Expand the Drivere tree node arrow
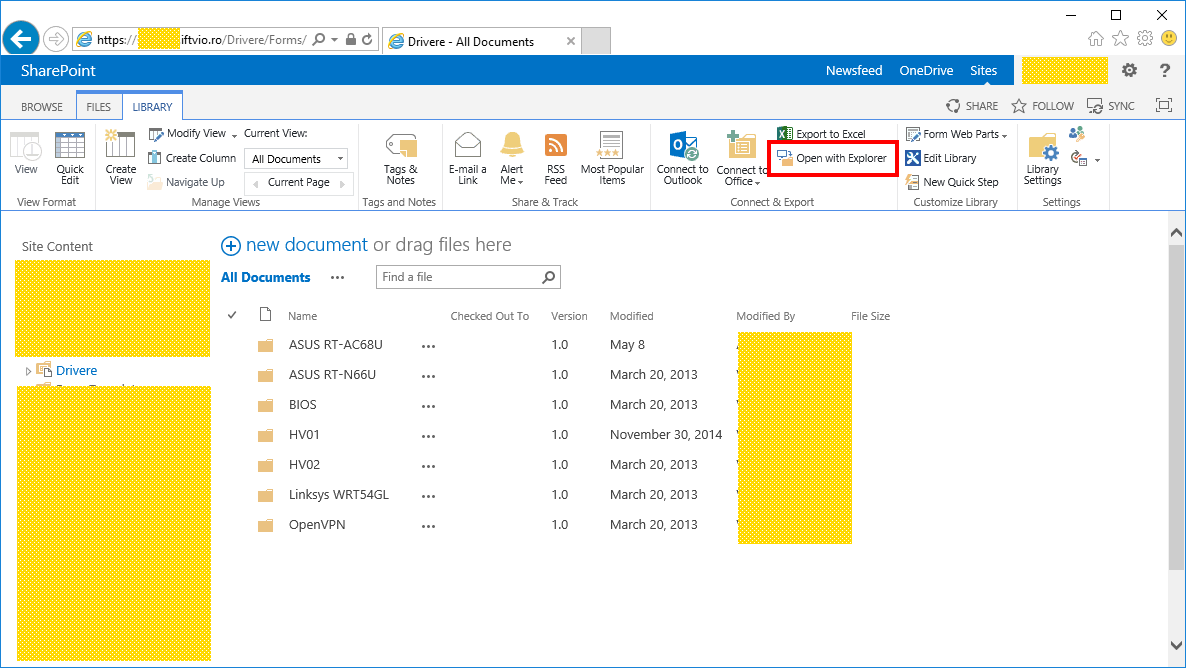This screenshot has width=1186, height=668. (x=28, y=371)
